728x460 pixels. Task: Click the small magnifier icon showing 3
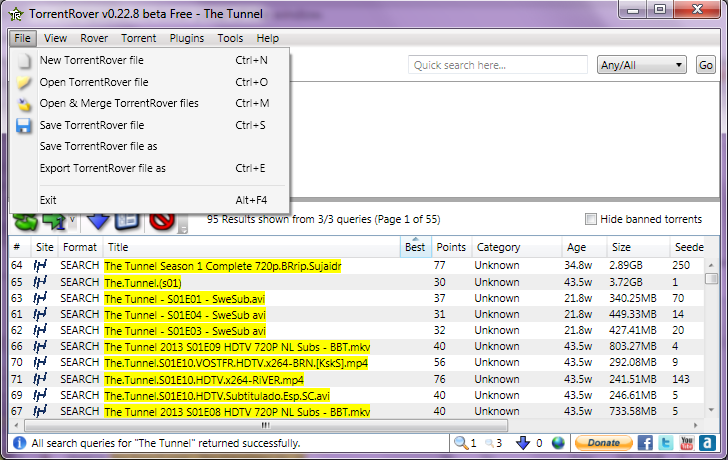pos(489,444)
